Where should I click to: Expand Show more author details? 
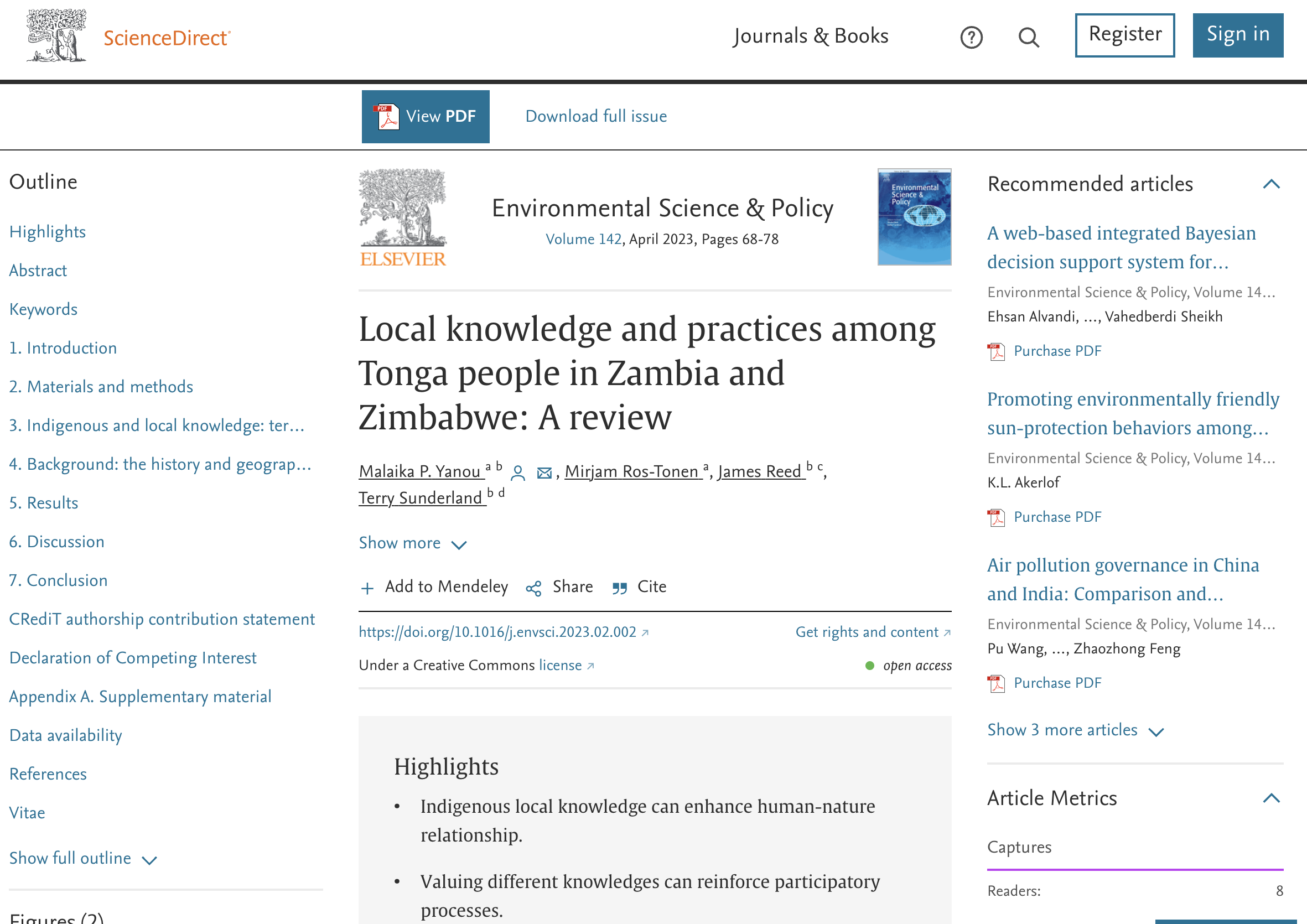coord(413,543)
